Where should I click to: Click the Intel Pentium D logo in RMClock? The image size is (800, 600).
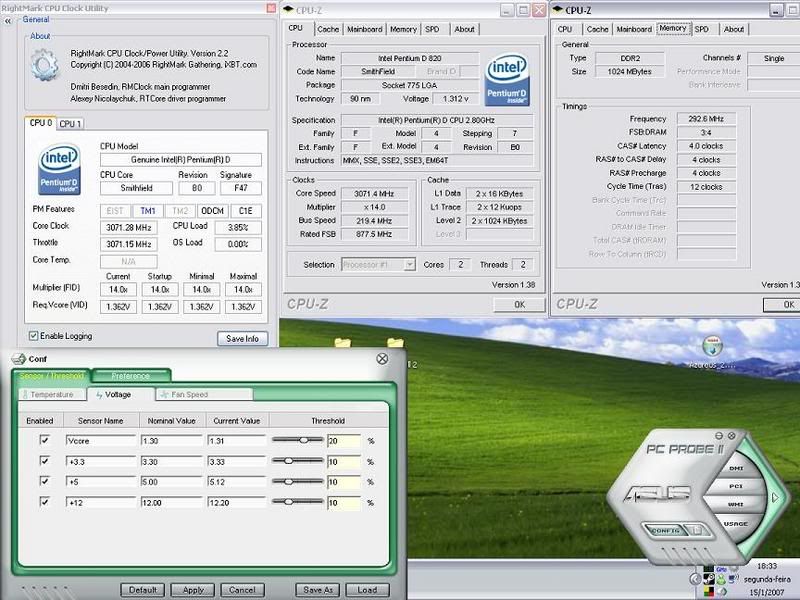coord(60,170)
